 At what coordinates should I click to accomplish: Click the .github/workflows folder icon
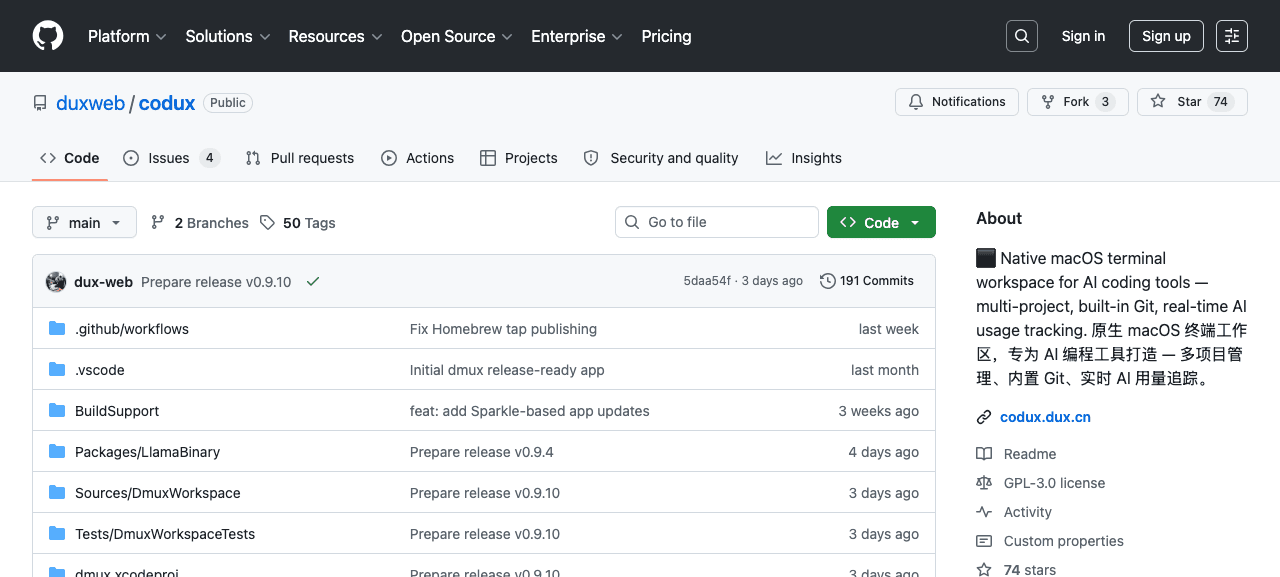pos(57,329)
